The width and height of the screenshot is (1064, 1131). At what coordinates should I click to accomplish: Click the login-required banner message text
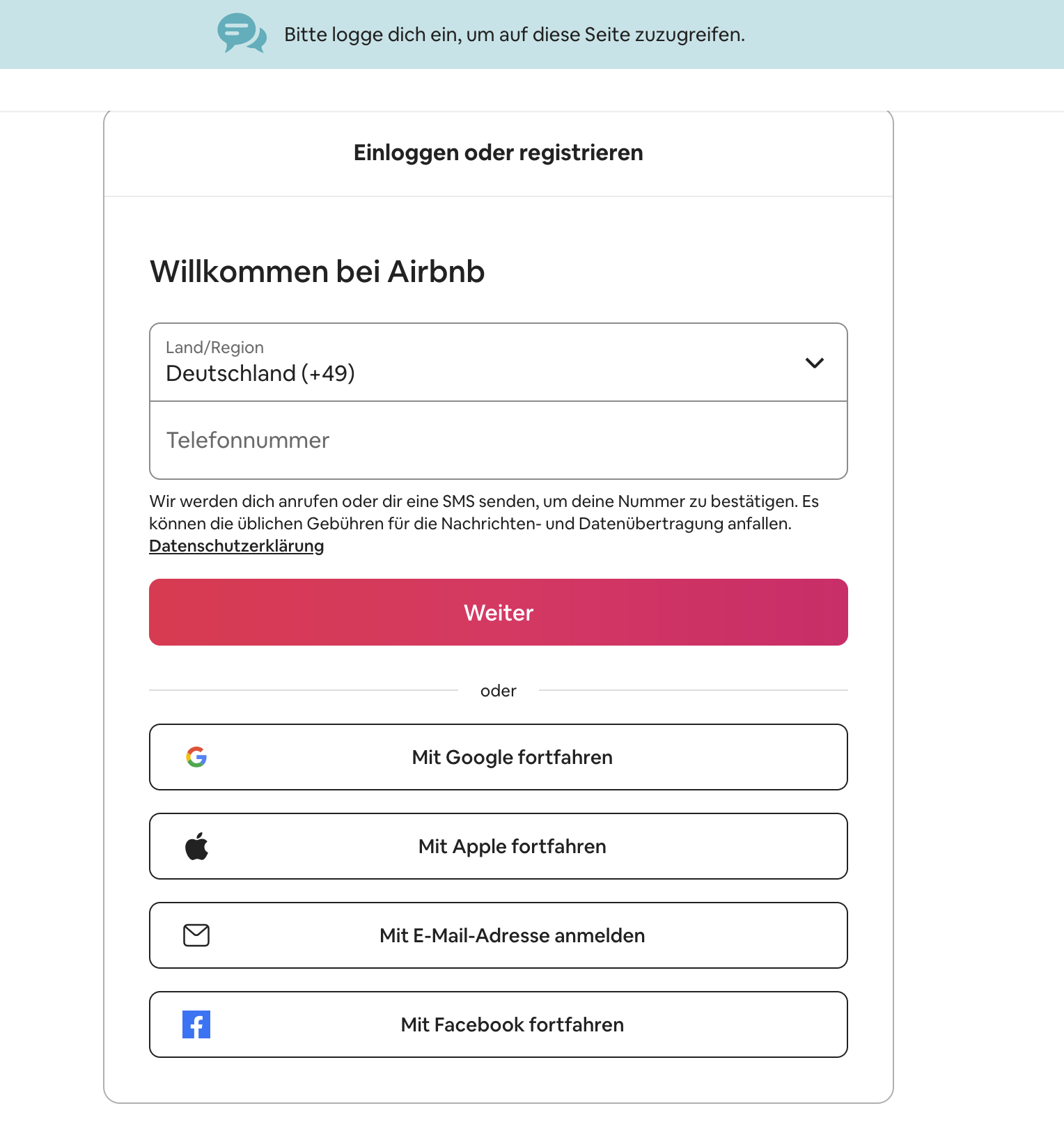coord(515,35)
